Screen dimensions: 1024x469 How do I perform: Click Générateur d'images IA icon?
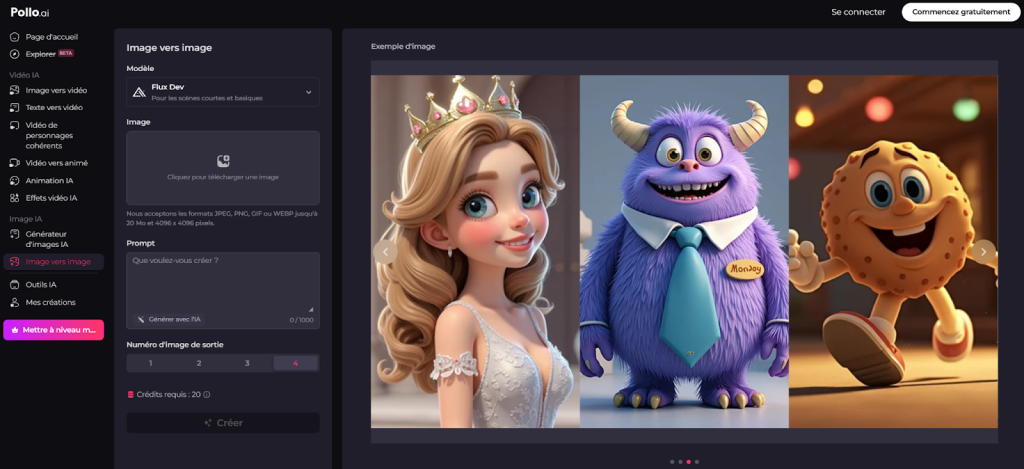pyautogui.click(x=14, y=234)
